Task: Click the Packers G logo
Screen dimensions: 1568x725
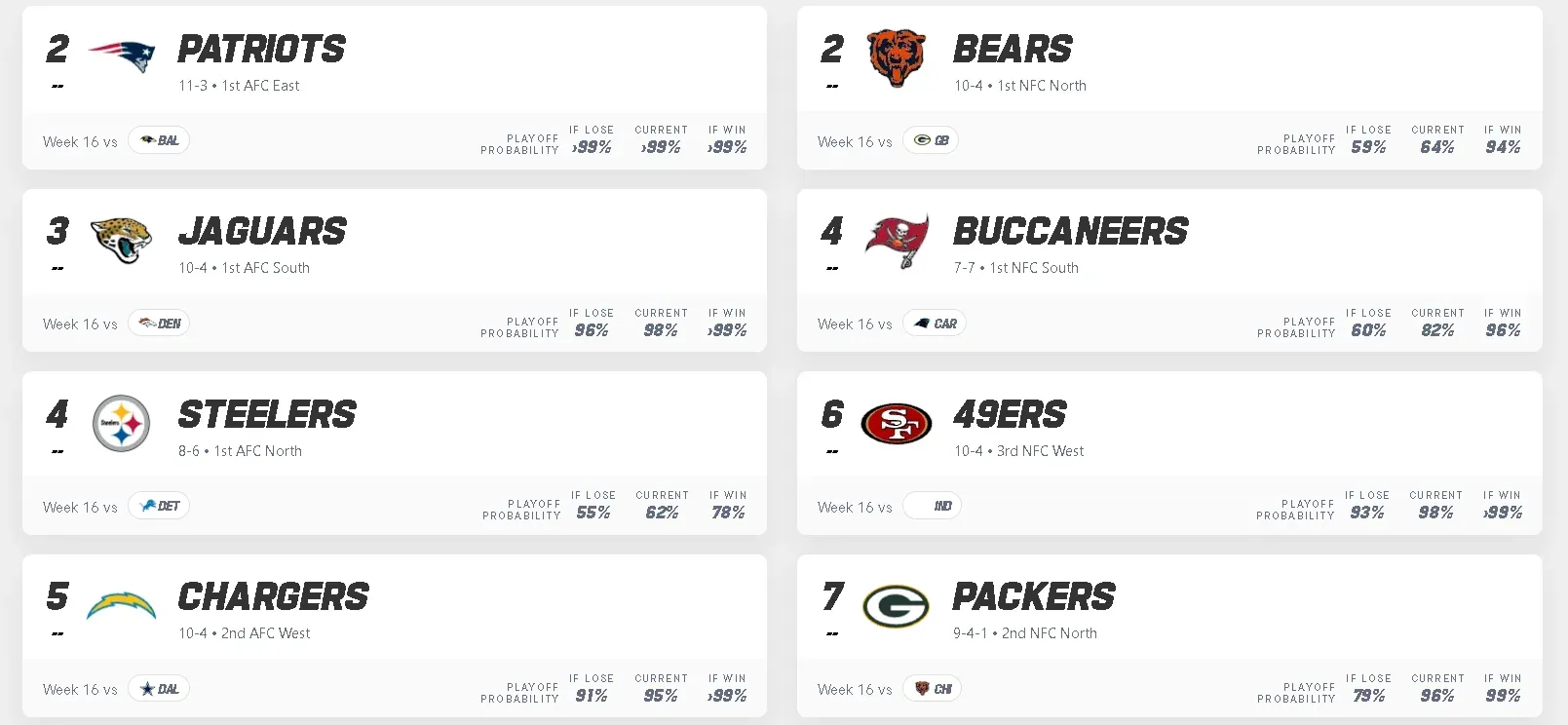Action: tap(897, 606)
